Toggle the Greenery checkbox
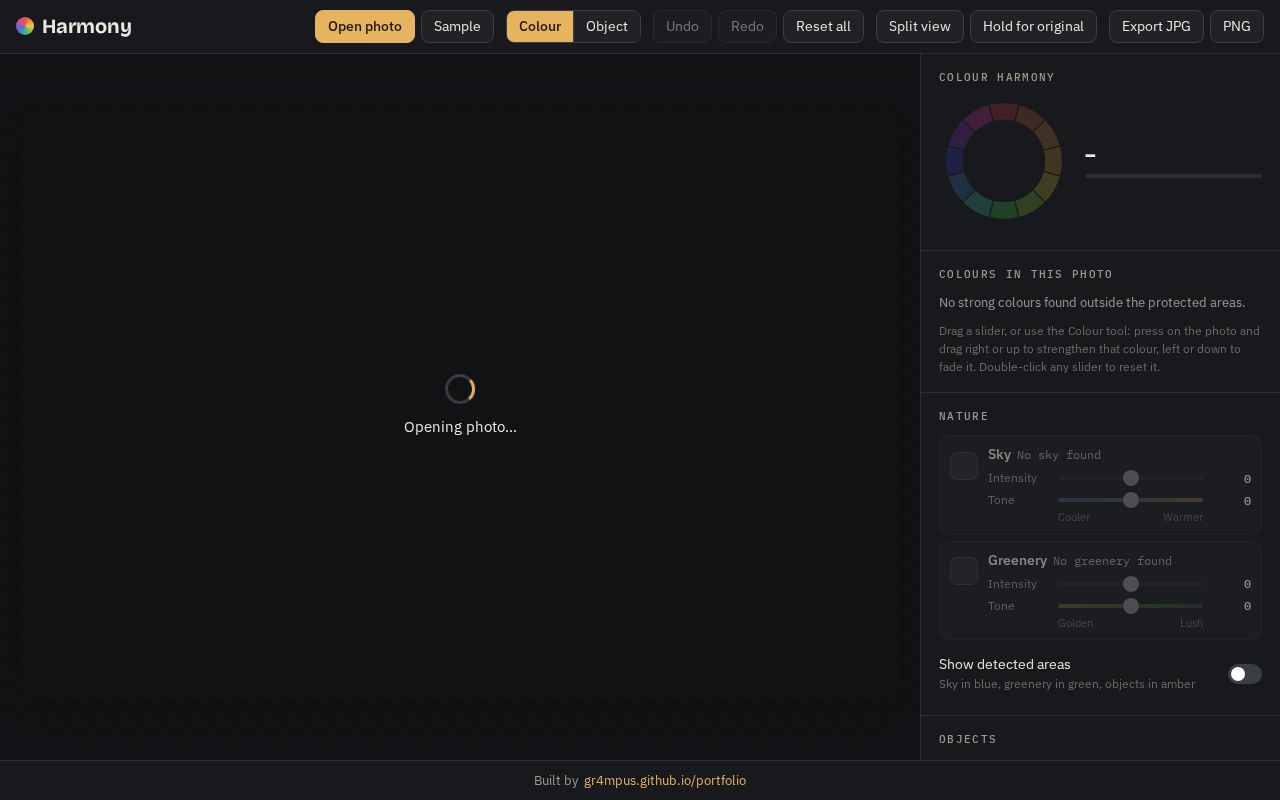 point(964,571)
